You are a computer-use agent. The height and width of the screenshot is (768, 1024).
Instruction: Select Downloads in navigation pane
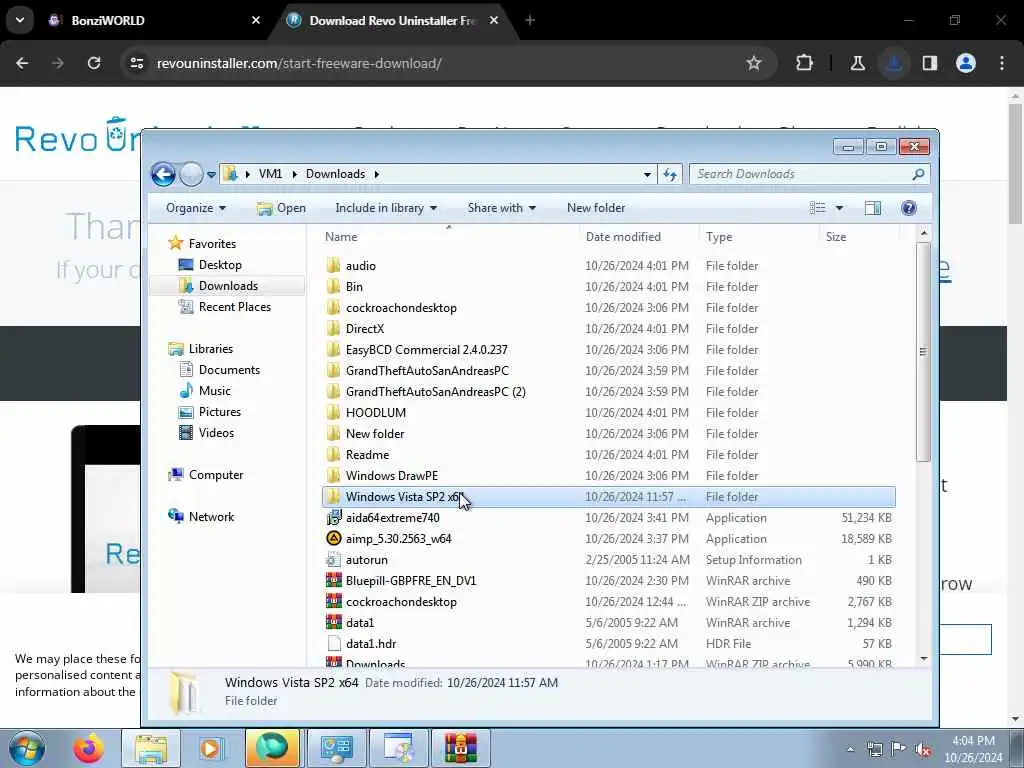click(x=228, y=285)
